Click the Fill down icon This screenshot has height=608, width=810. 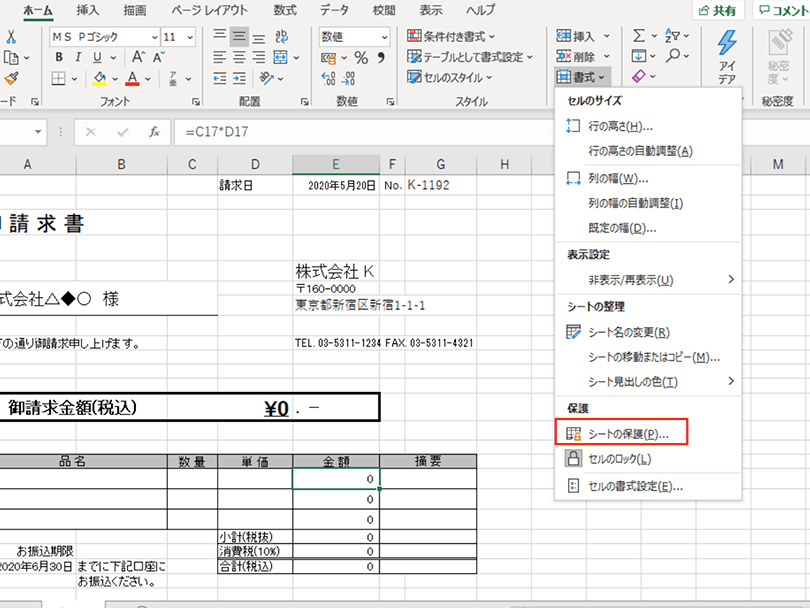638,56
